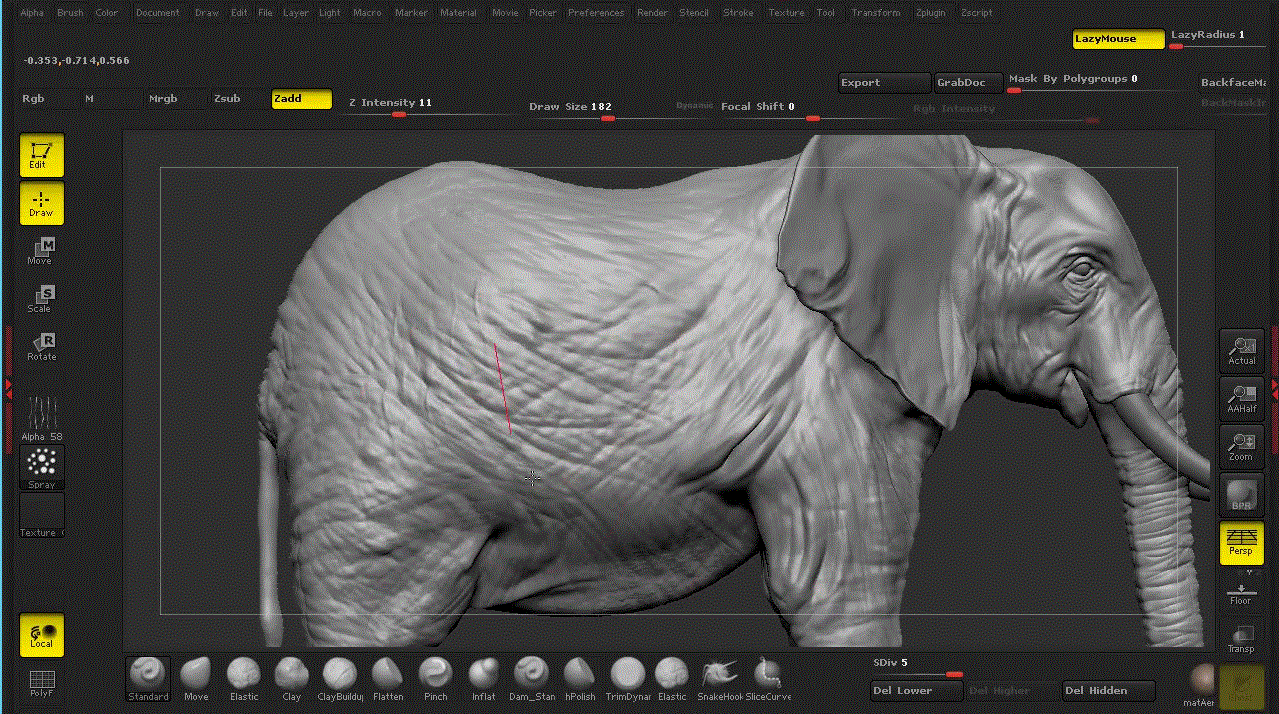Select the Inflat brush

483,678
